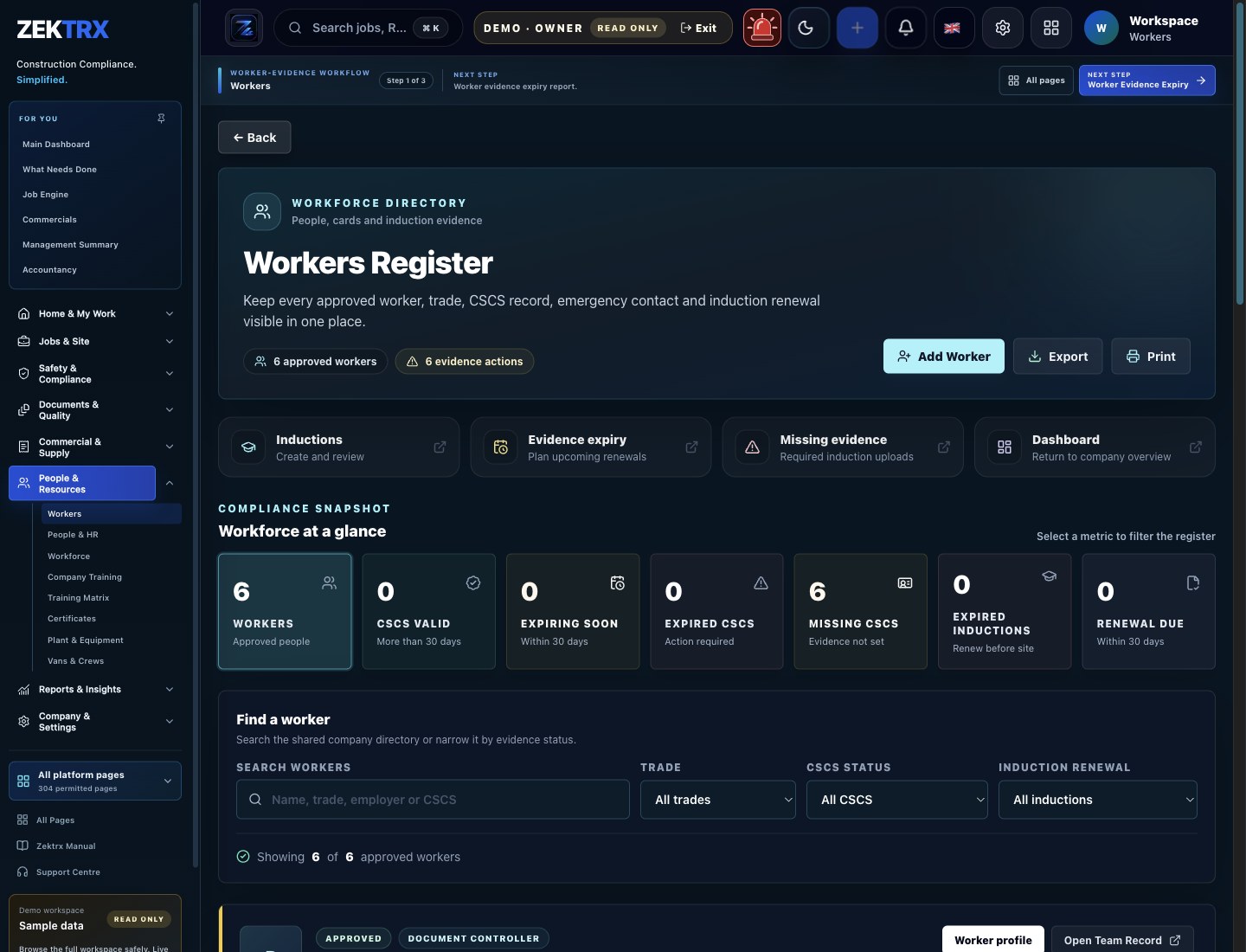Screen dimensions: 1246x952
Task: Open the All inductions dropdown
Action: [1098, 800]
